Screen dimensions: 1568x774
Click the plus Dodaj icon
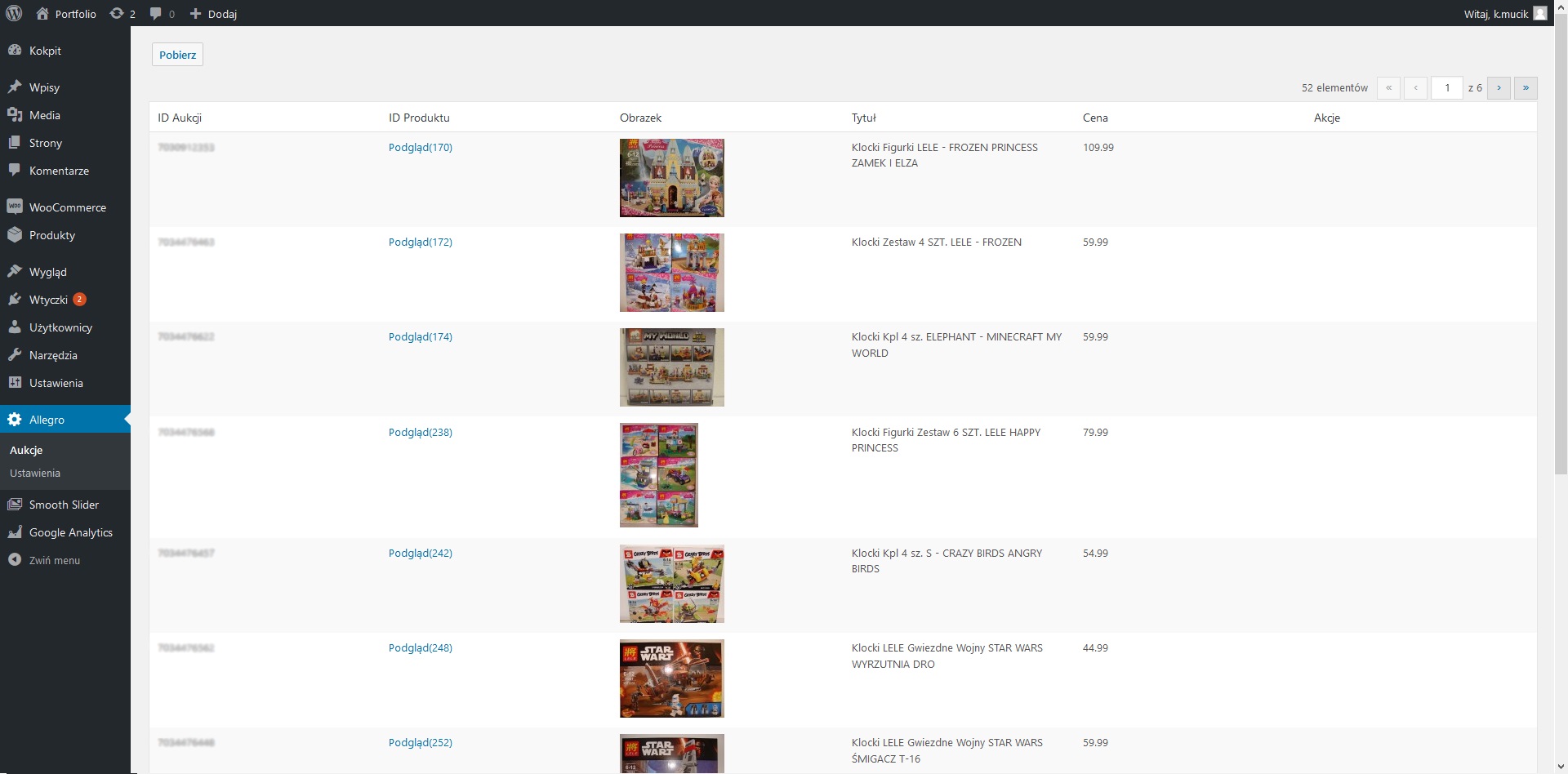pyautogui.click(x=195, y=13)
